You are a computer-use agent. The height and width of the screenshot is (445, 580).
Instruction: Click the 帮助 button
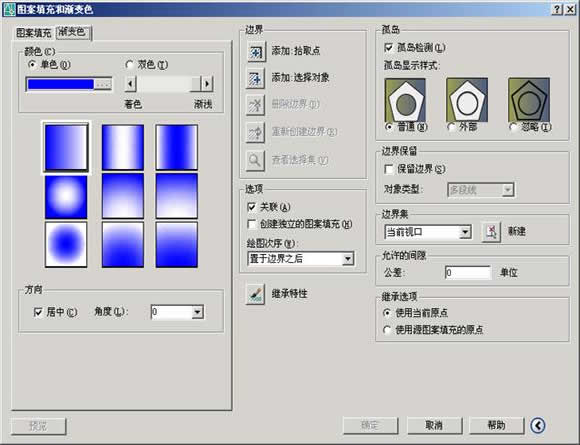point(497,425)
